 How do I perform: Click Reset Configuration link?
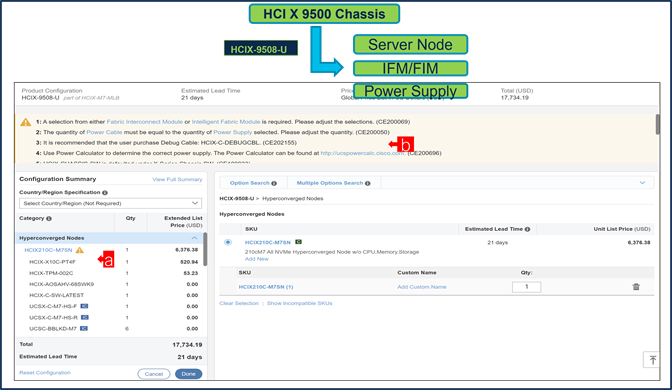(x=45, y=373)
